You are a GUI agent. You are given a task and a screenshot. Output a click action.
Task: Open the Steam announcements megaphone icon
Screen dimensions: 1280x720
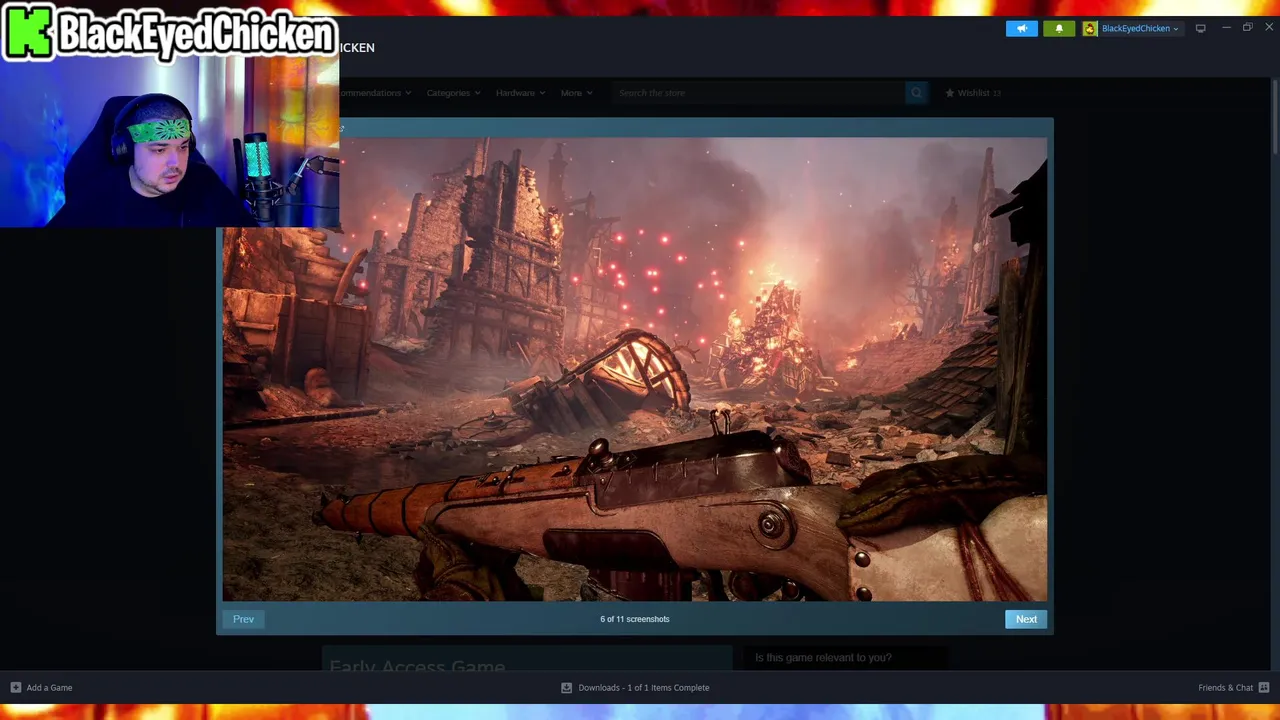pyautogui.click(x=1022, y=28)
